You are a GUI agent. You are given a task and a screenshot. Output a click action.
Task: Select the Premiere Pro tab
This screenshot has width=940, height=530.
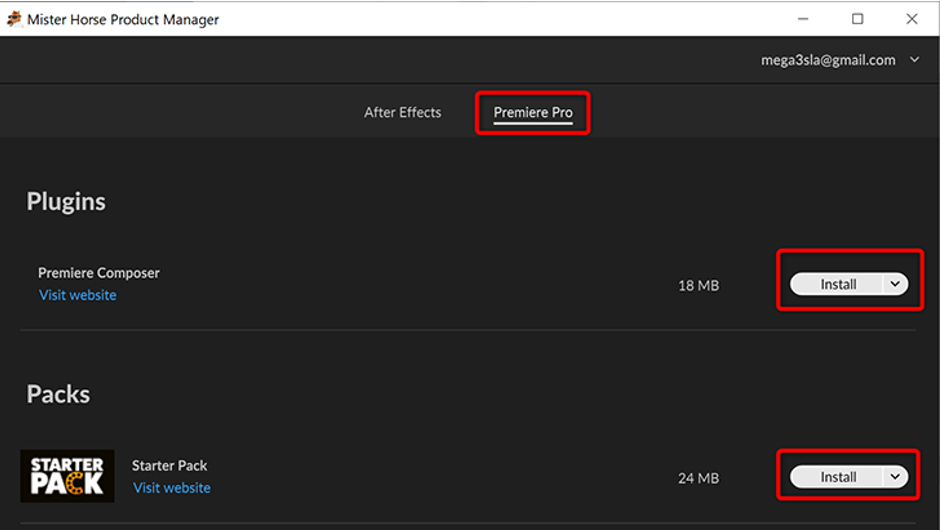(x=533, y=112)
